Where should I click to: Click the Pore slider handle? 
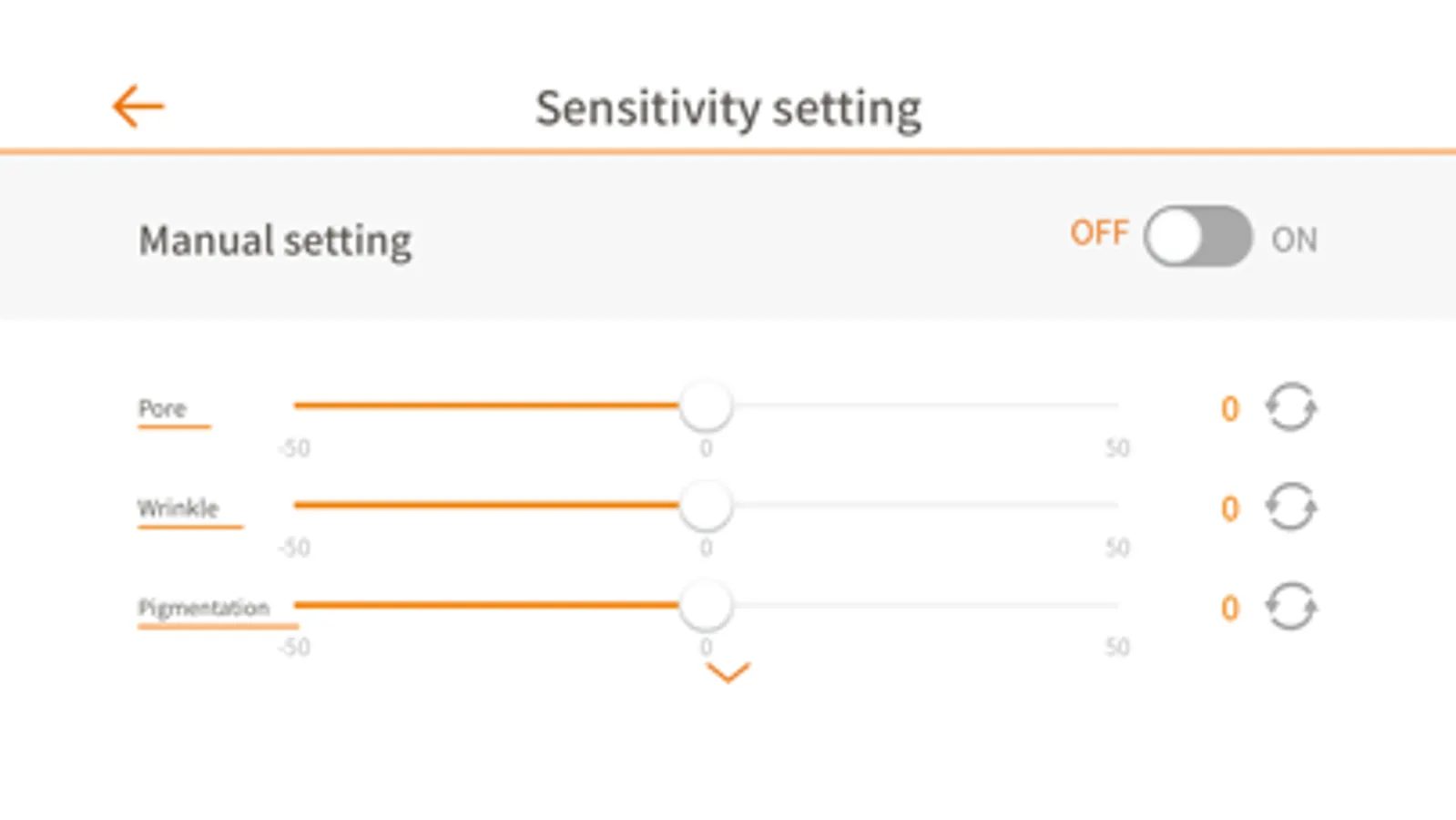click(x=706, y=405)
